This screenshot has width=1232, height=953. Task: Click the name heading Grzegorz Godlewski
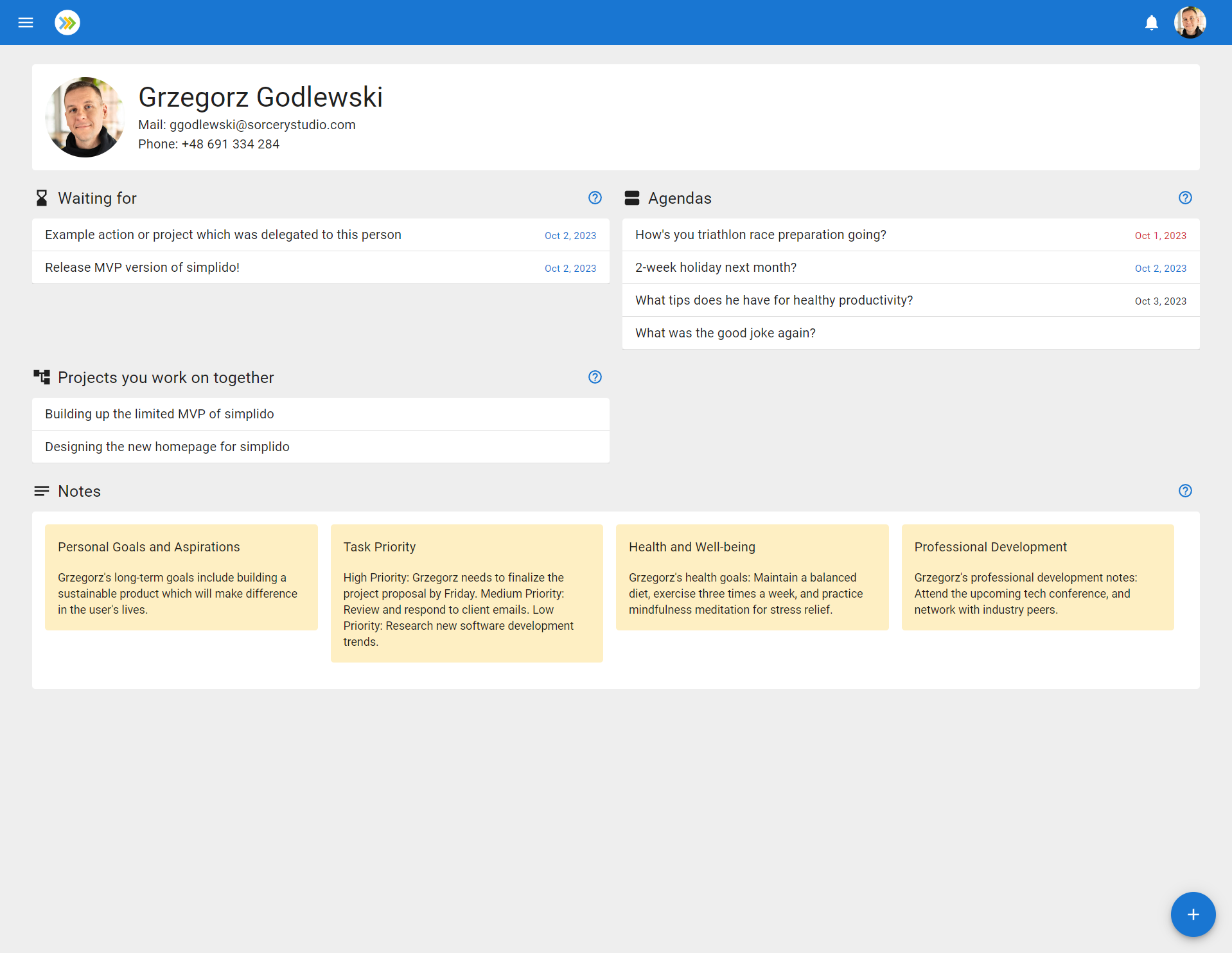coord(260,97)
